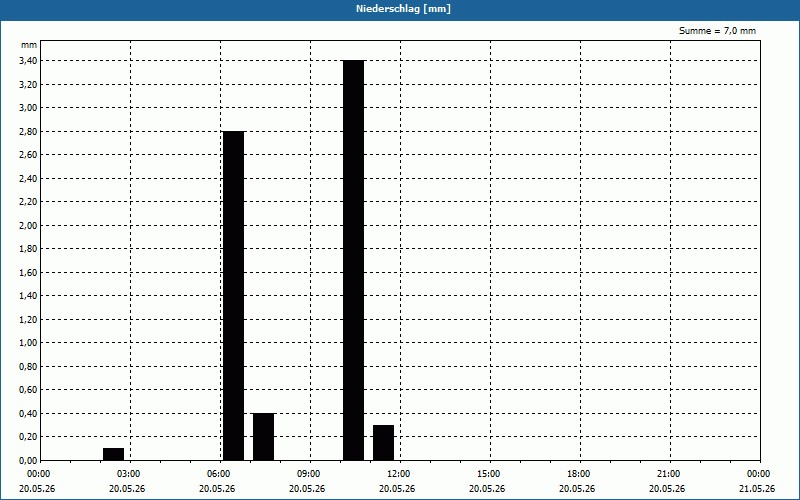The width and height of the screenshot is (800, 500).
Task: Click the small 0,10 mm bar before 03:00
Action: (113, 454)
